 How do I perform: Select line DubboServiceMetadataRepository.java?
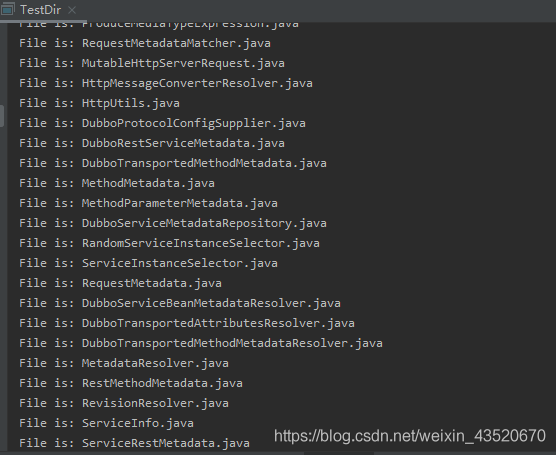point(173,223)
